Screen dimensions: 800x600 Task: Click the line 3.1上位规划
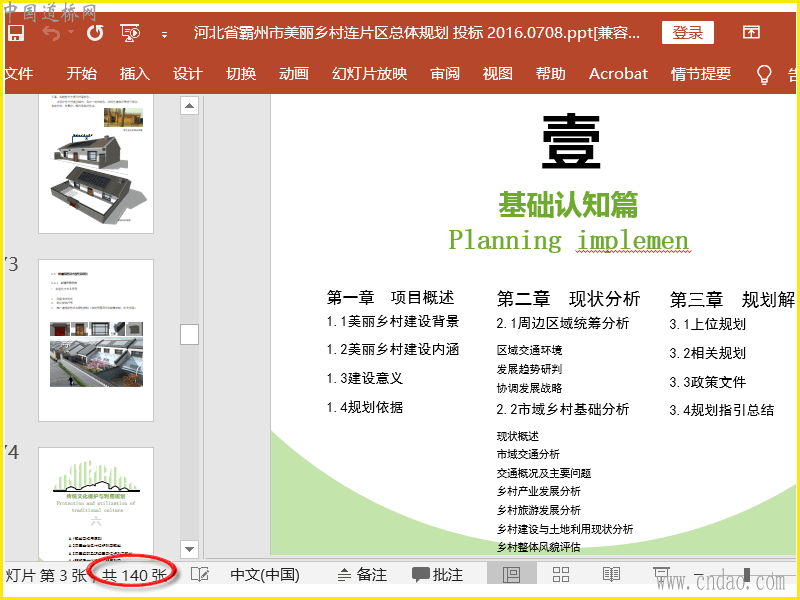click(x=708, y=324)
